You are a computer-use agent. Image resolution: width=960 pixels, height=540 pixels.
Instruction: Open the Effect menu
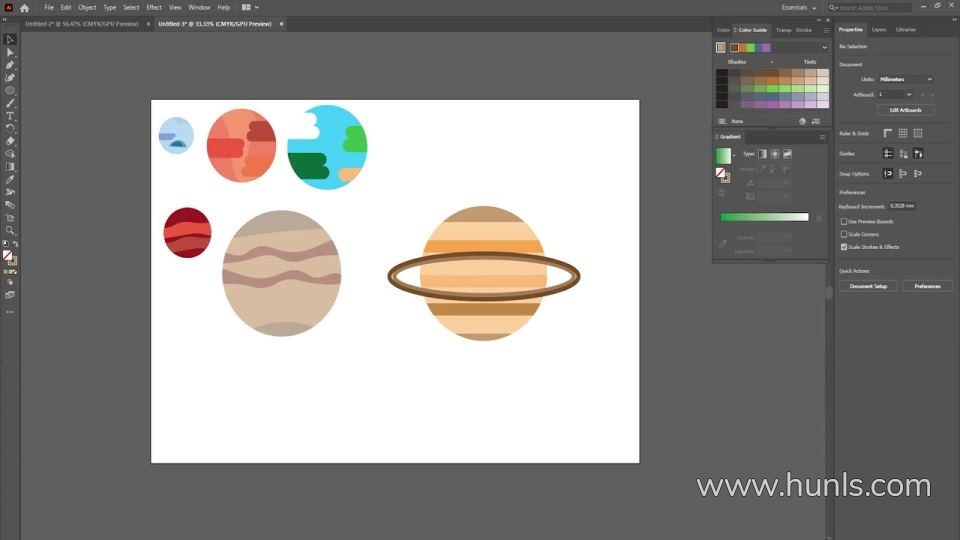(x=154, y=7)
